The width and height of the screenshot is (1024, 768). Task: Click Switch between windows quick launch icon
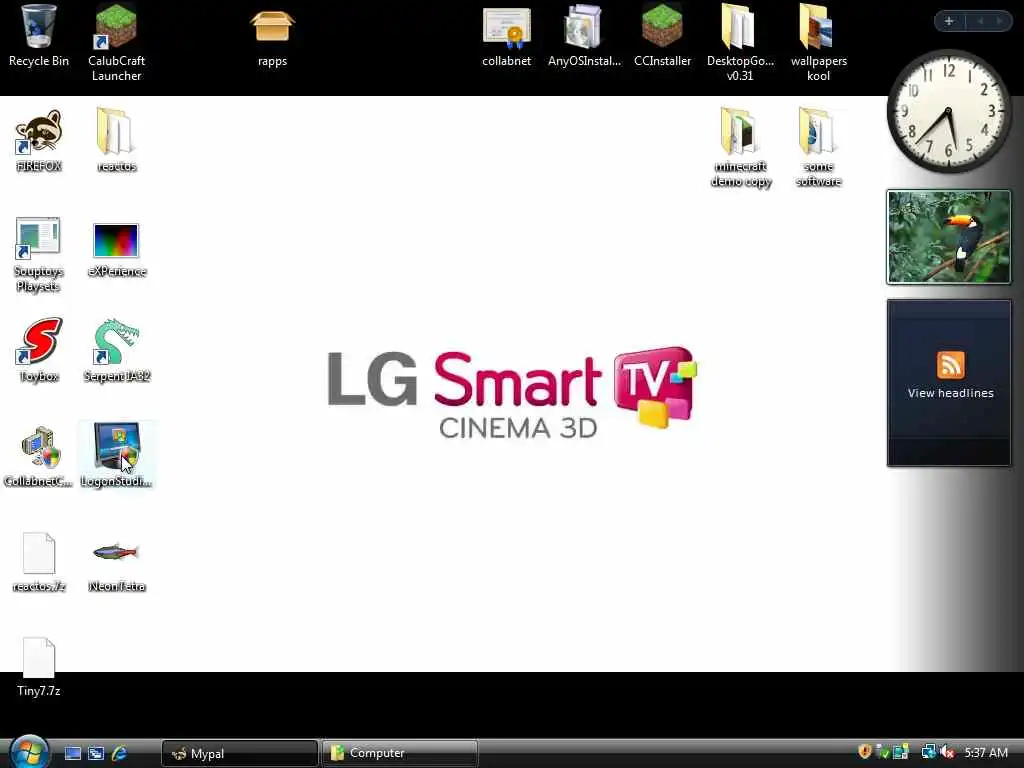96,753
